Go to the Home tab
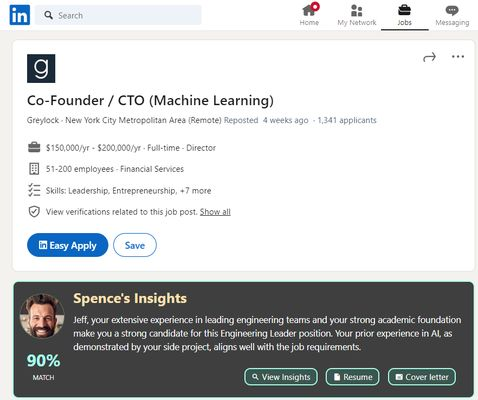This screenshot has height=400, width=478. (x=309, y=15)
